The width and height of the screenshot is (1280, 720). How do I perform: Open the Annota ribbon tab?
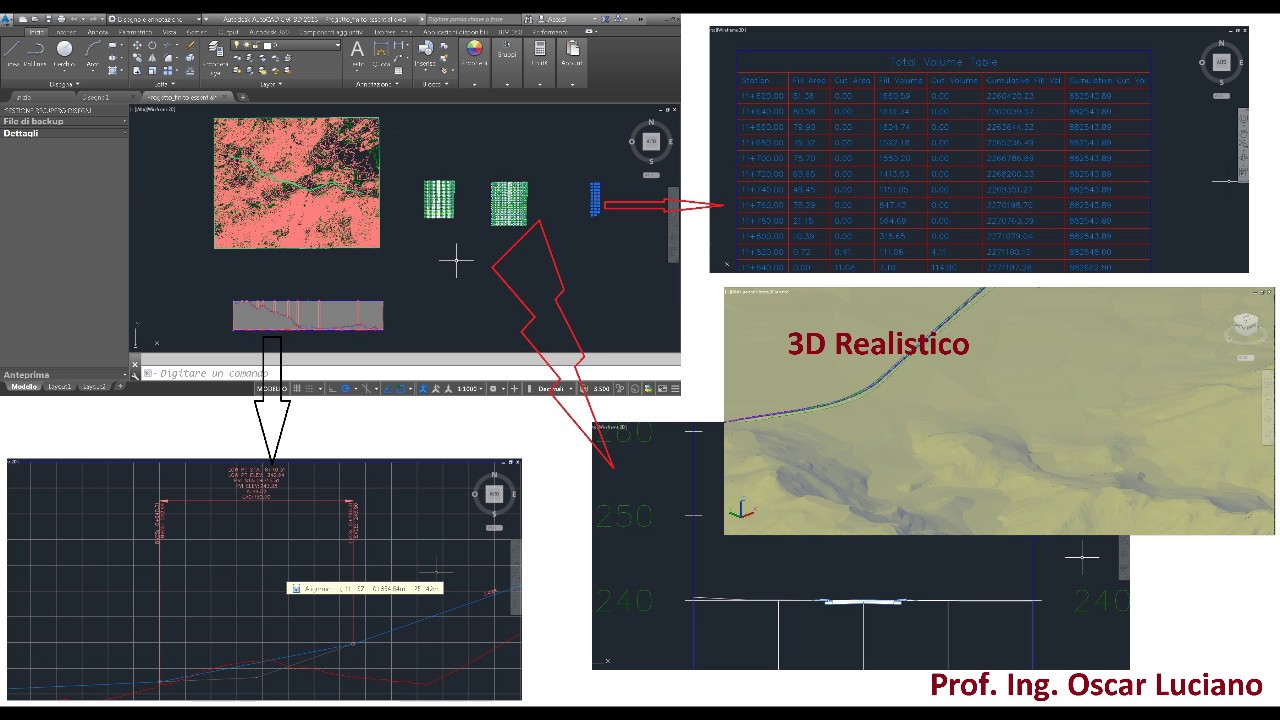pos(97,32)
